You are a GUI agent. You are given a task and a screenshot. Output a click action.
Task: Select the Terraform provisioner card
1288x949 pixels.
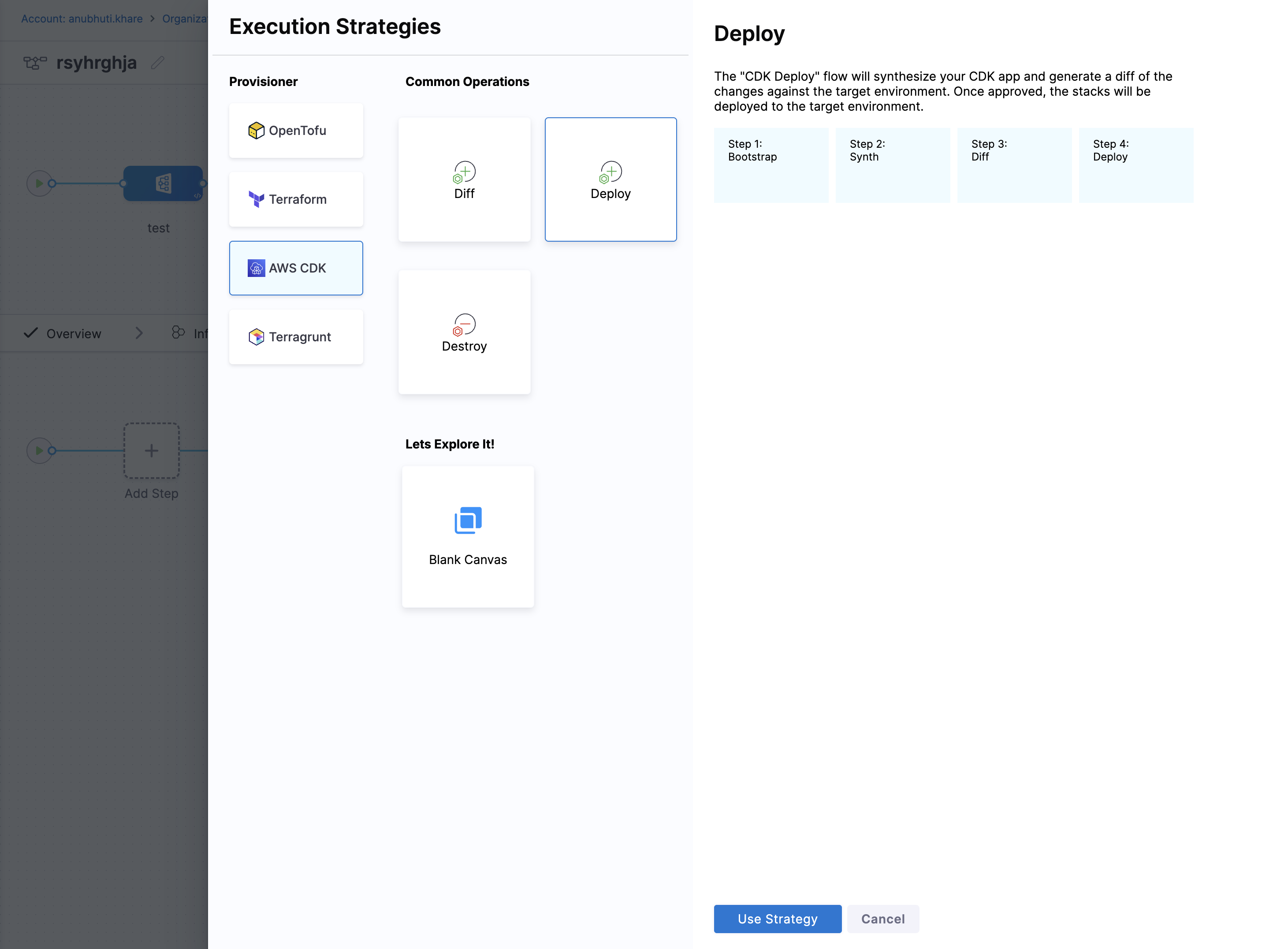pyautogui.click(x=296, y=199)
